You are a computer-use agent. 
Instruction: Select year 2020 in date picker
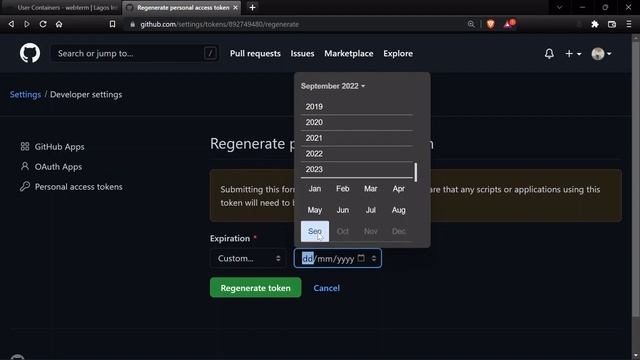pyautogui.click(x=357, y=122)
